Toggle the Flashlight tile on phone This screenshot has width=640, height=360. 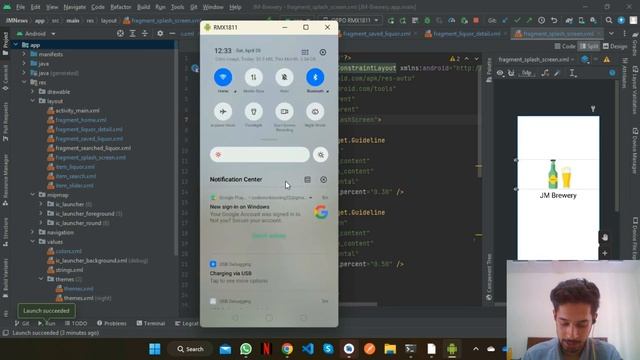click(253, 111)
